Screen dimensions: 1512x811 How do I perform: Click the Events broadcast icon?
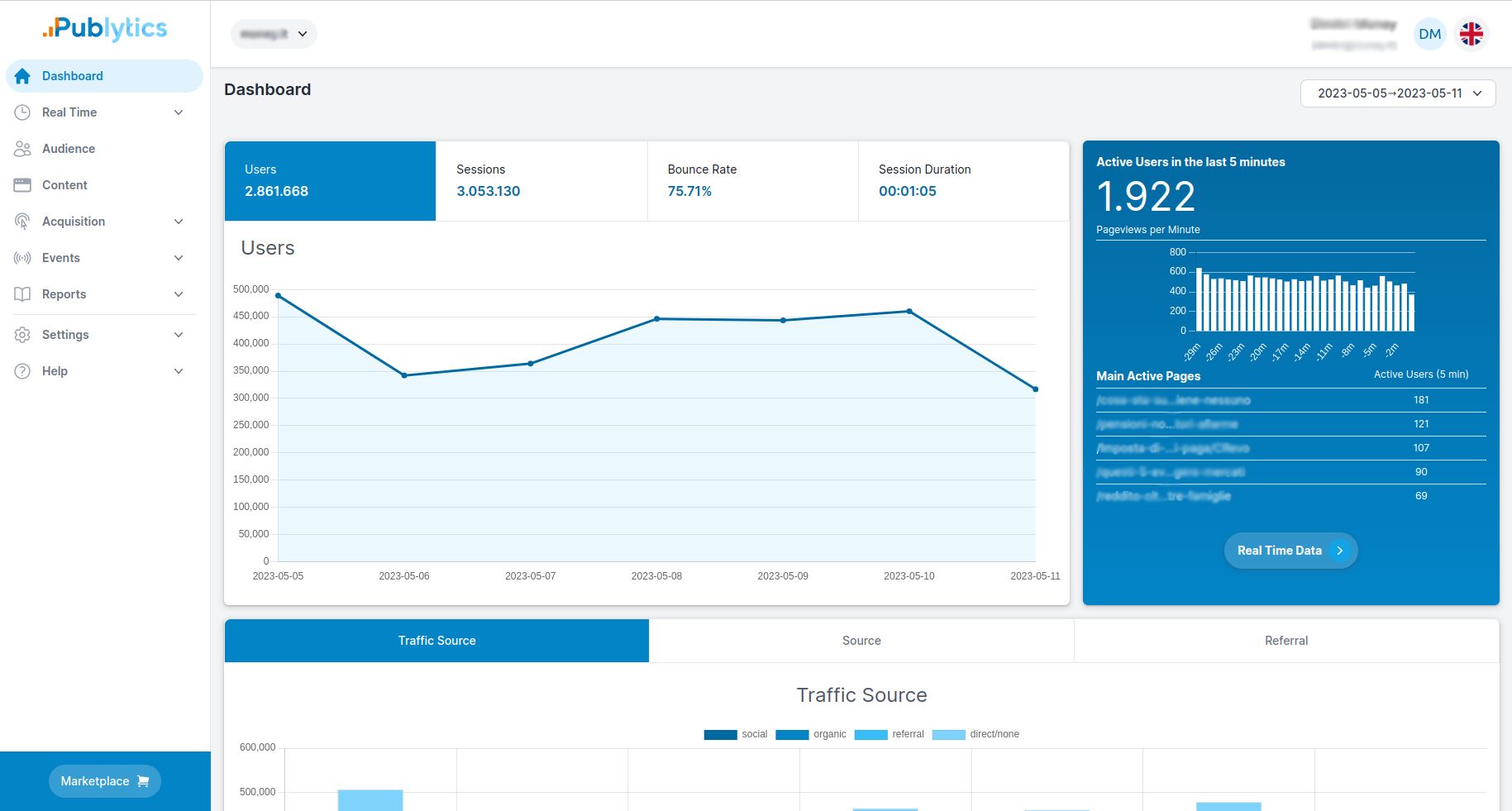pos(21,258)
